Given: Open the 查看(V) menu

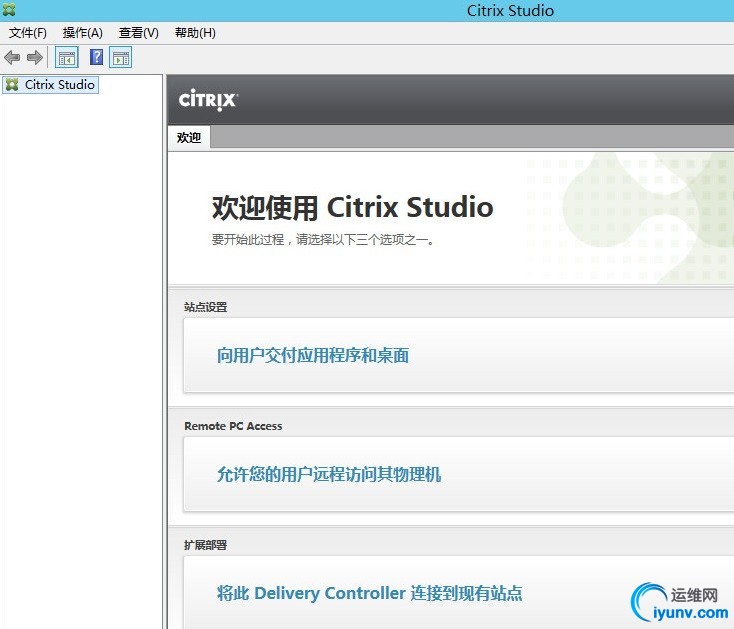Looking at the screenshot, I should 139,33.
